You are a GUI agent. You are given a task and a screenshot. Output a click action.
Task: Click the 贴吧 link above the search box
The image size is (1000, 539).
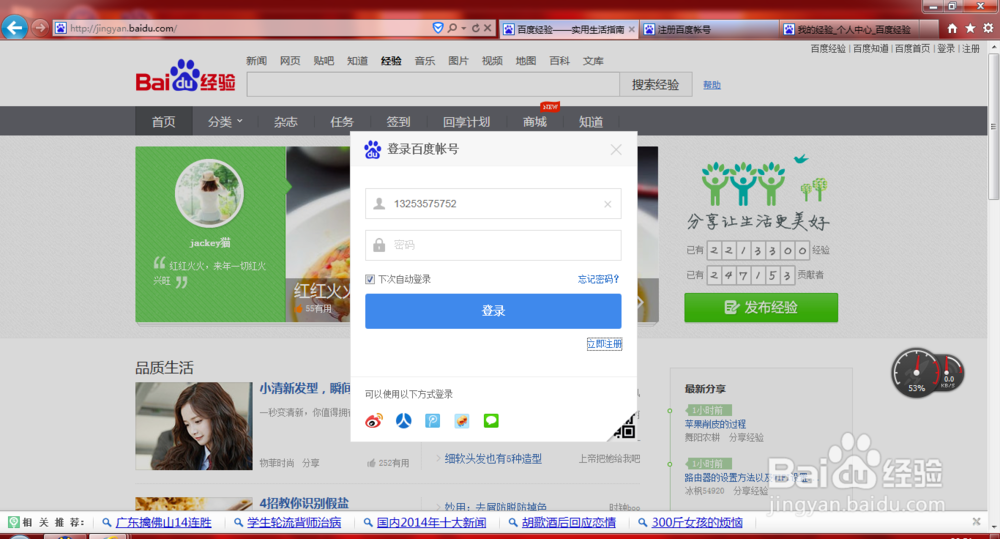(x=323, y=61)
